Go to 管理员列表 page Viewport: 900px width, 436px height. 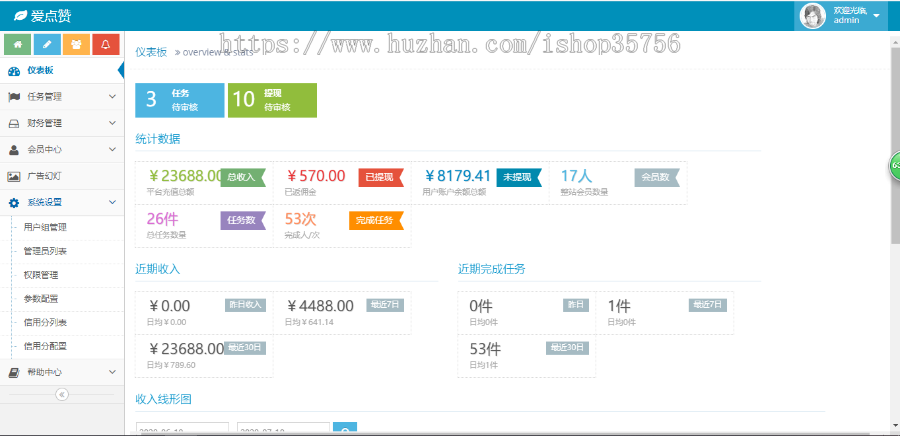pyautogui.click(x=45, y=251)
